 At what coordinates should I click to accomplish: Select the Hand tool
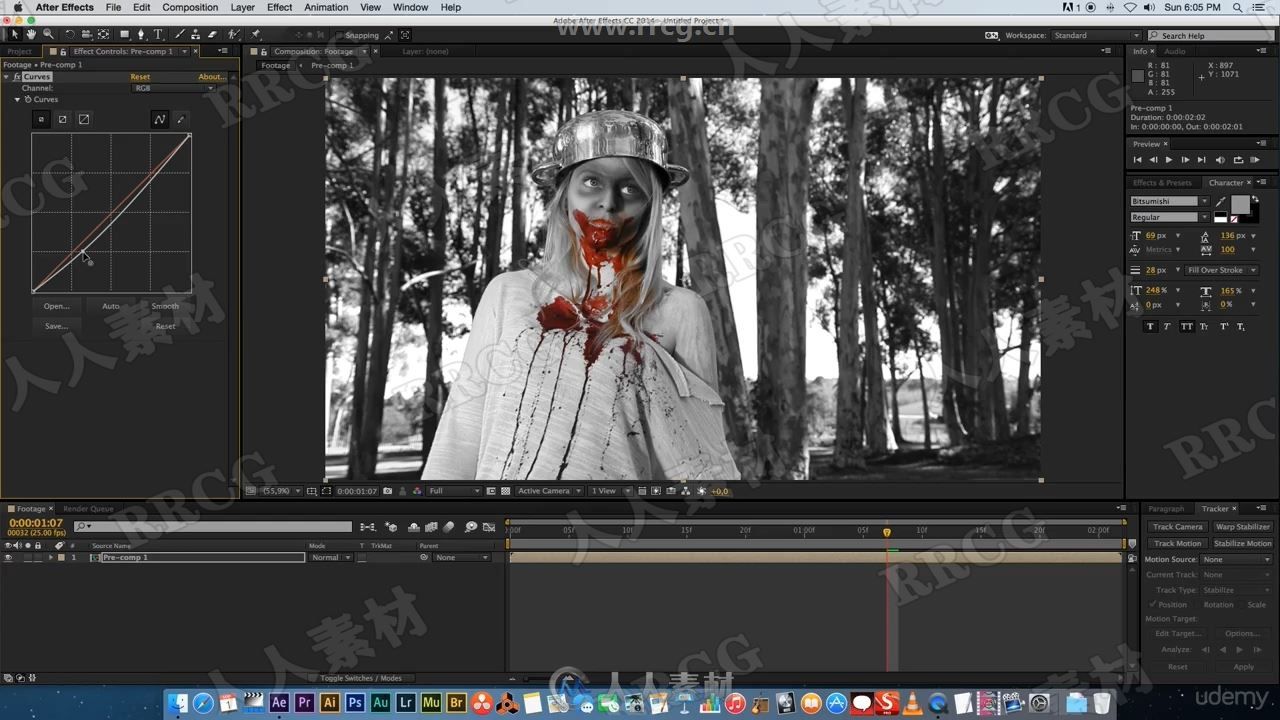pos(31,34)
